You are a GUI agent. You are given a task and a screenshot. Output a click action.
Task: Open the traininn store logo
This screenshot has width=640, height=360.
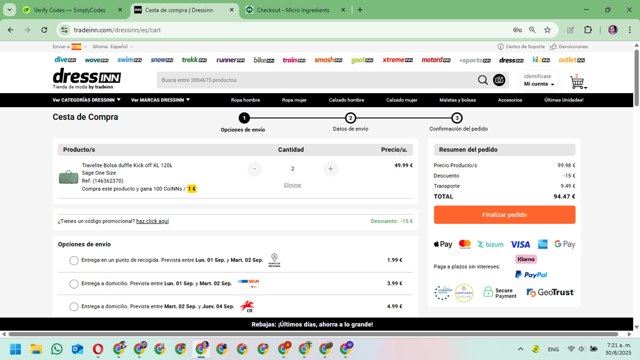click(294, 60)
